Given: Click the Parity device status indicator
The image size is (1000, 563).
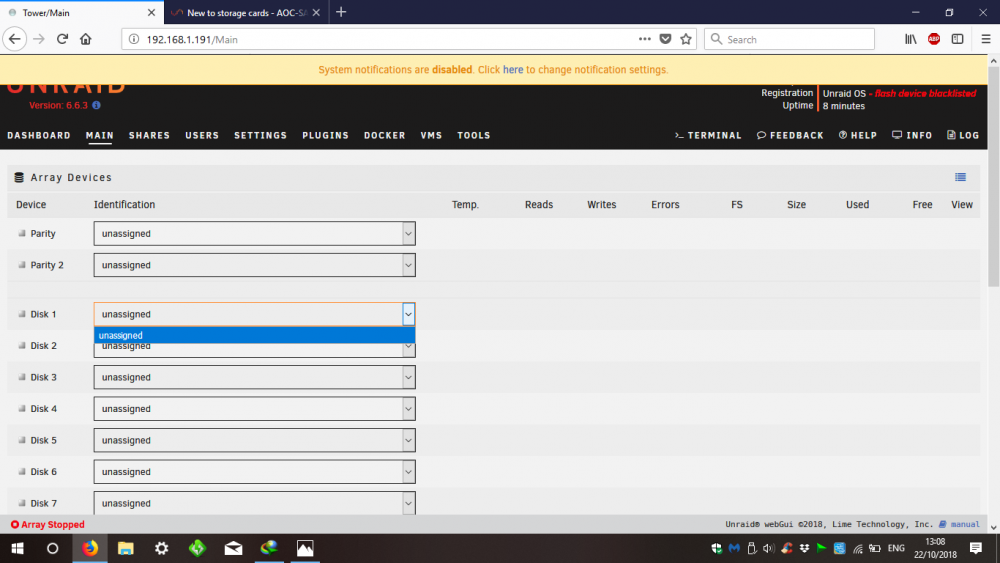Looking at the screenshot, I should [22, 233].
